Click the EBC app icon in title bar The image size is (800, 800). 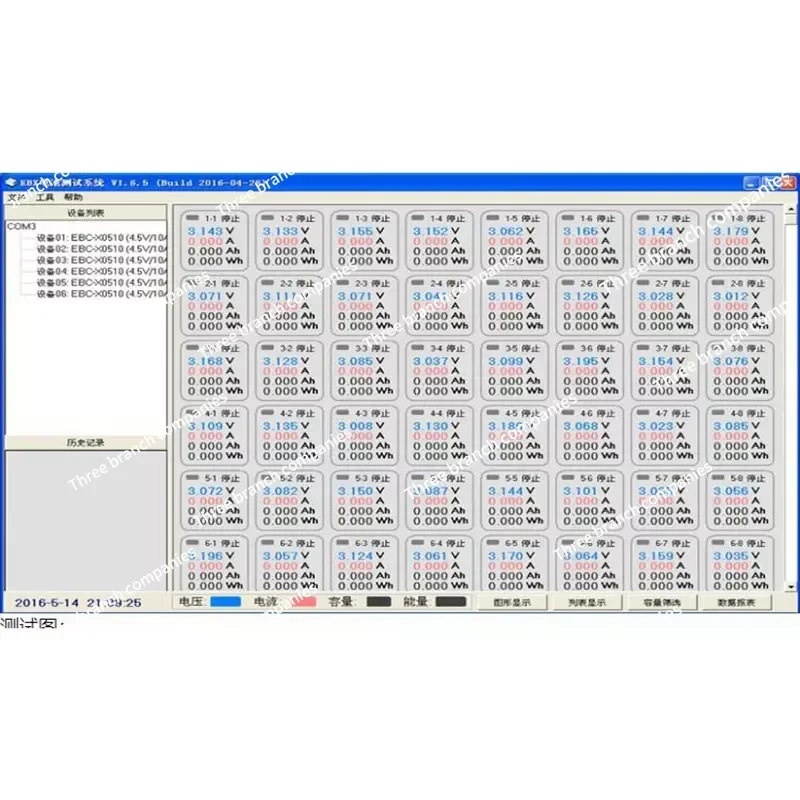11,183
